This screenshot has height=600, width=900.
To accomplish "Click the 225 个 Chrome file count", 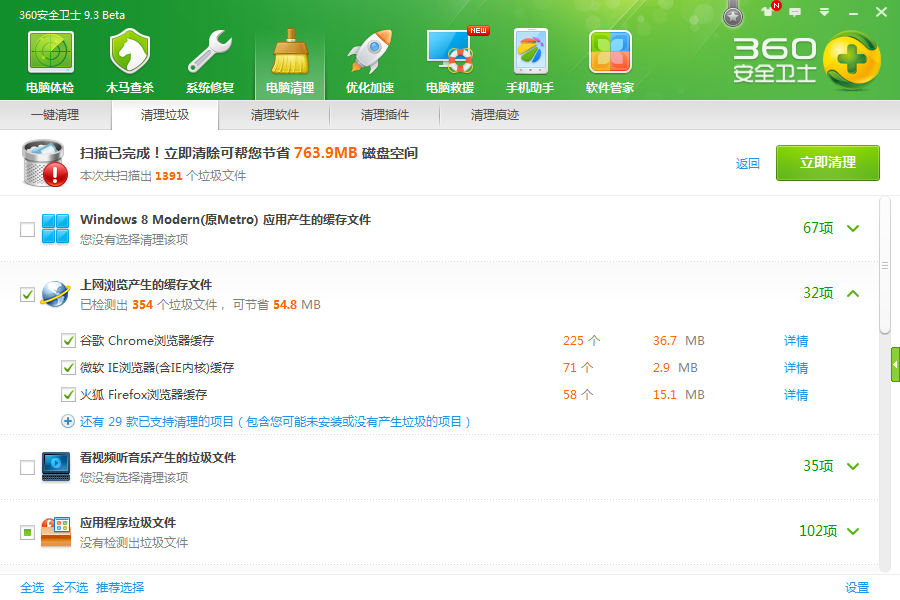I will click(581, 340).
